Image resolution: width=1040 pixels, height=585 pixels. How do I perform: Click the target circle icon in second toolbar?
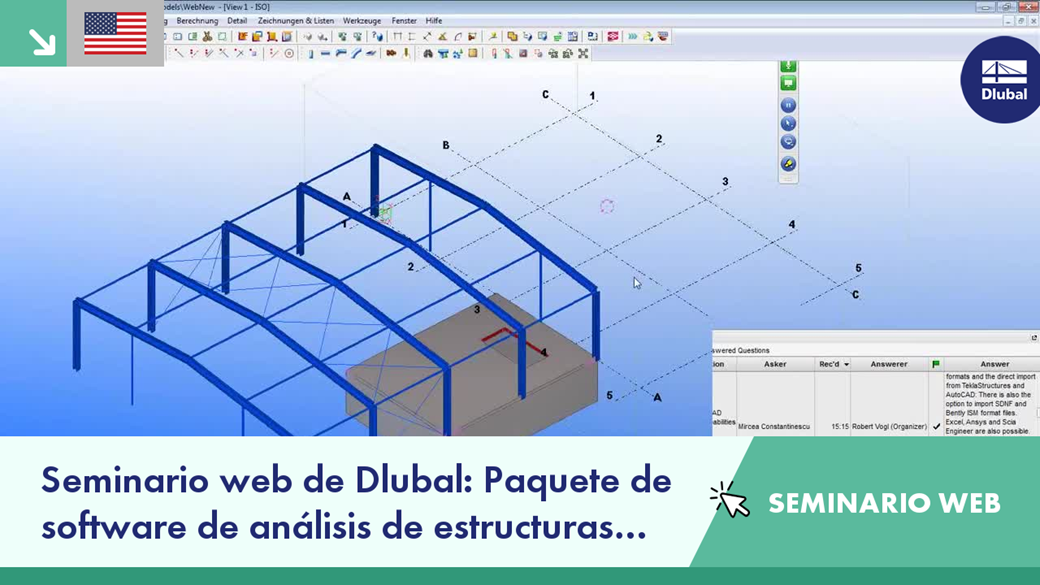289,54
